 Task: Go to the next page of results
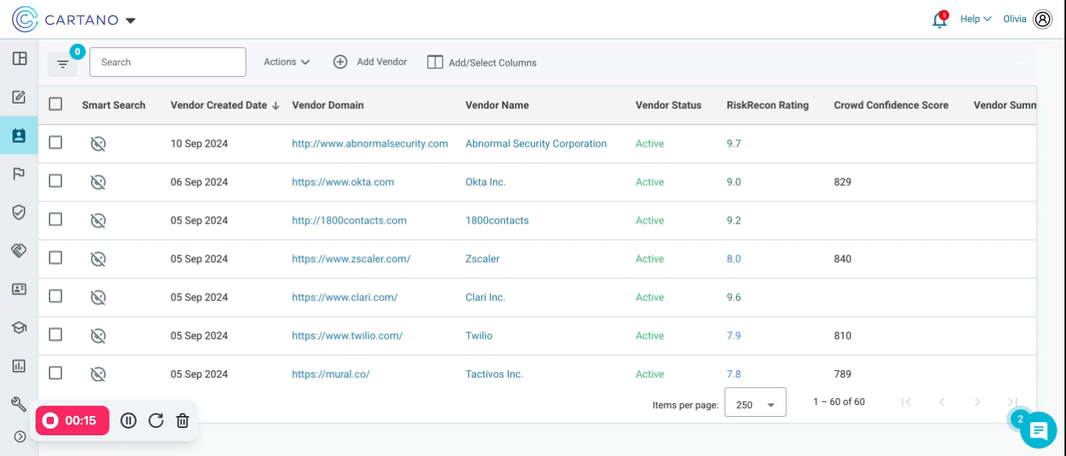point(977,402)
